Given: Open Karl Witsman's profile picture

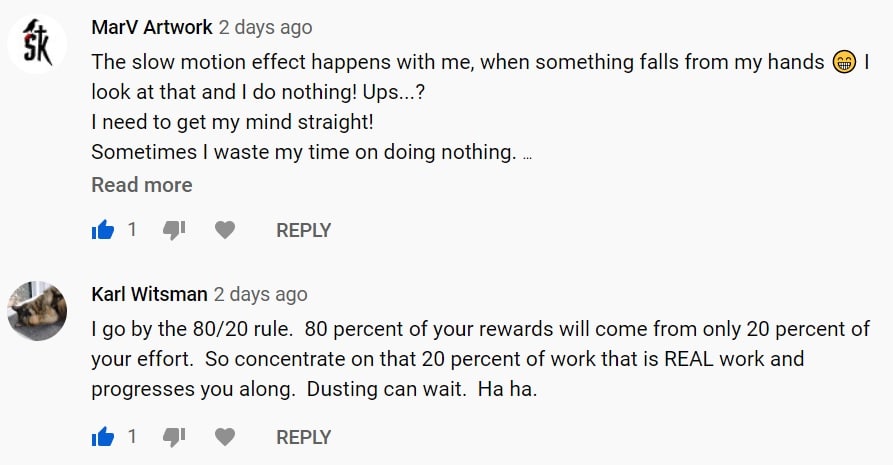Looking at the screenshot, I should tap(37, 311).
